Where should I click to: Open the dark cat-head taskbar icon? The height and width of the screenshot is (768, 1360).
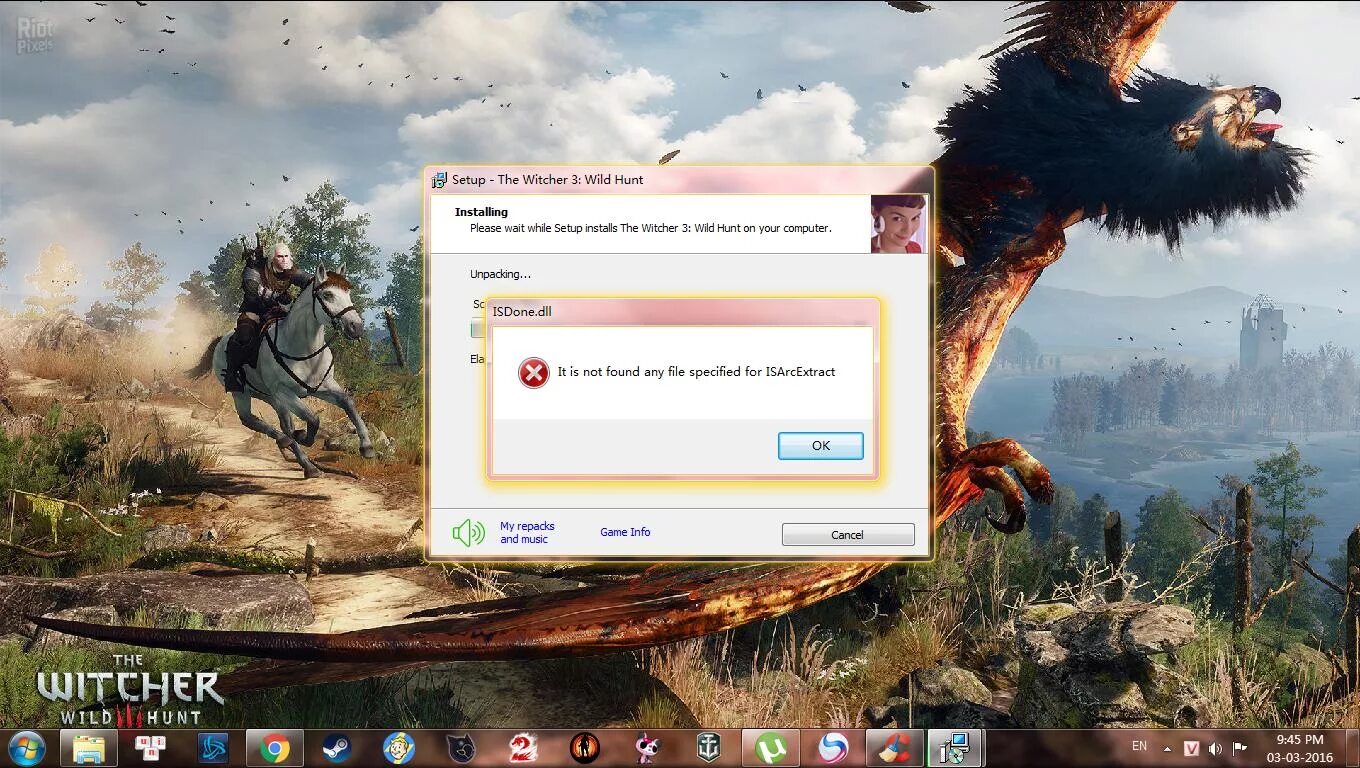[460, 748]
